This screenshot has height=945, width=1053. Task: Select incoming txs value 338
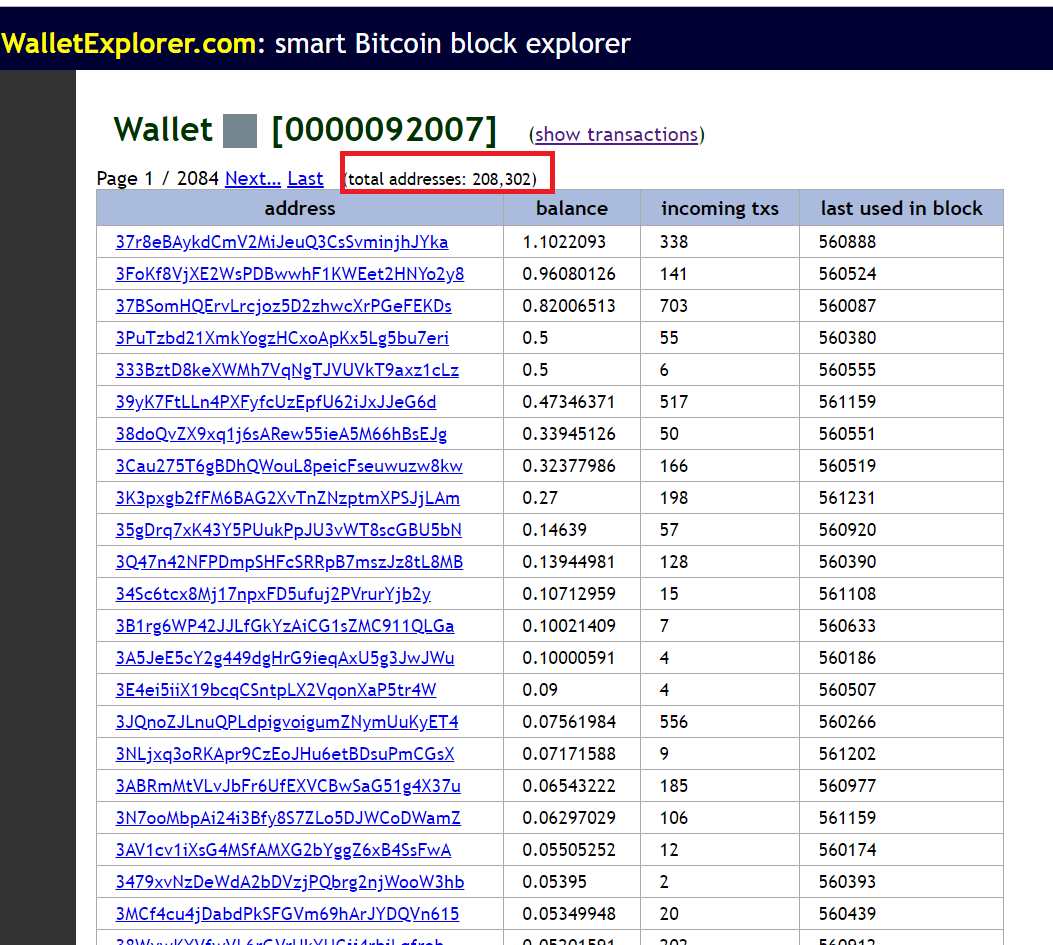674,242
